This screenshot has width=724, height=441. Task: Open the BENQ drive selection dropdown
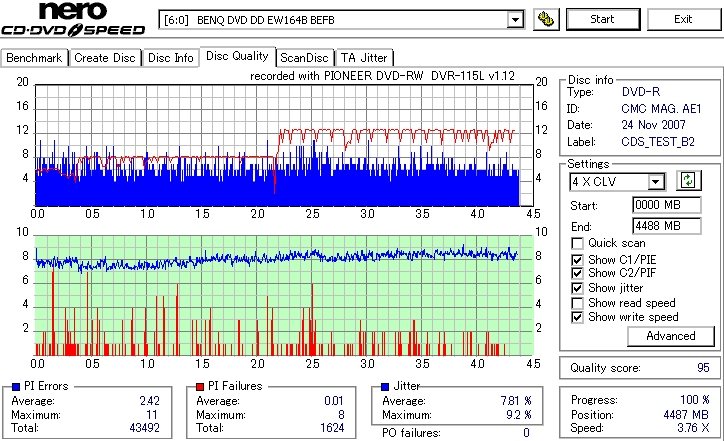[x=515, y=20]
